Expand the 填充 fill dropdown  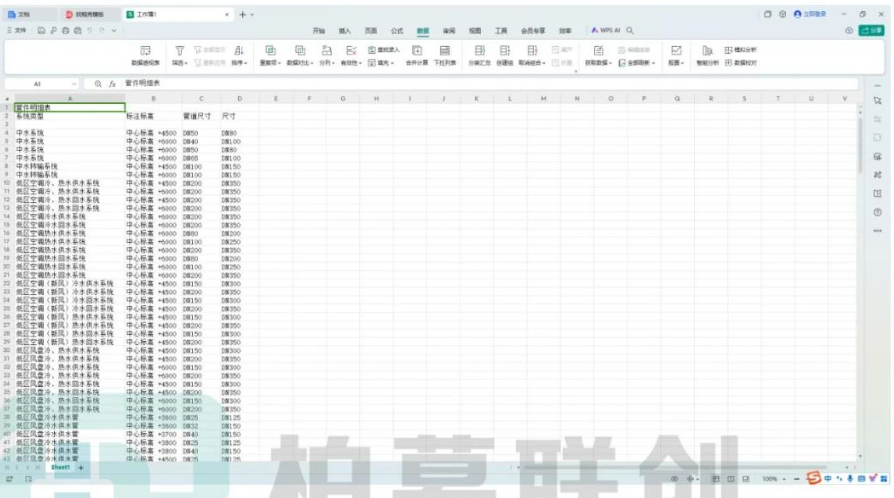click(x=381, y=63)
